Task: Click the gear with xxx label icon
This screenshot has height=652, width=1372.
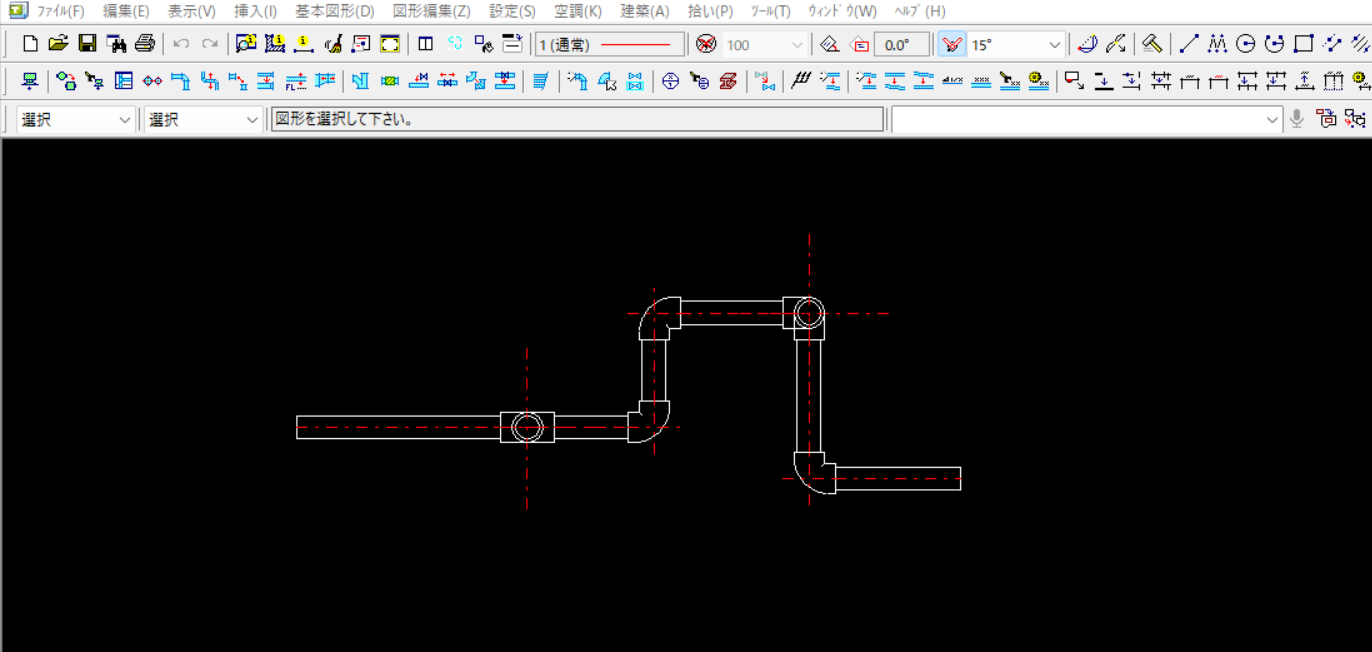Action: pyautogui.click(x=1038, y=81)
